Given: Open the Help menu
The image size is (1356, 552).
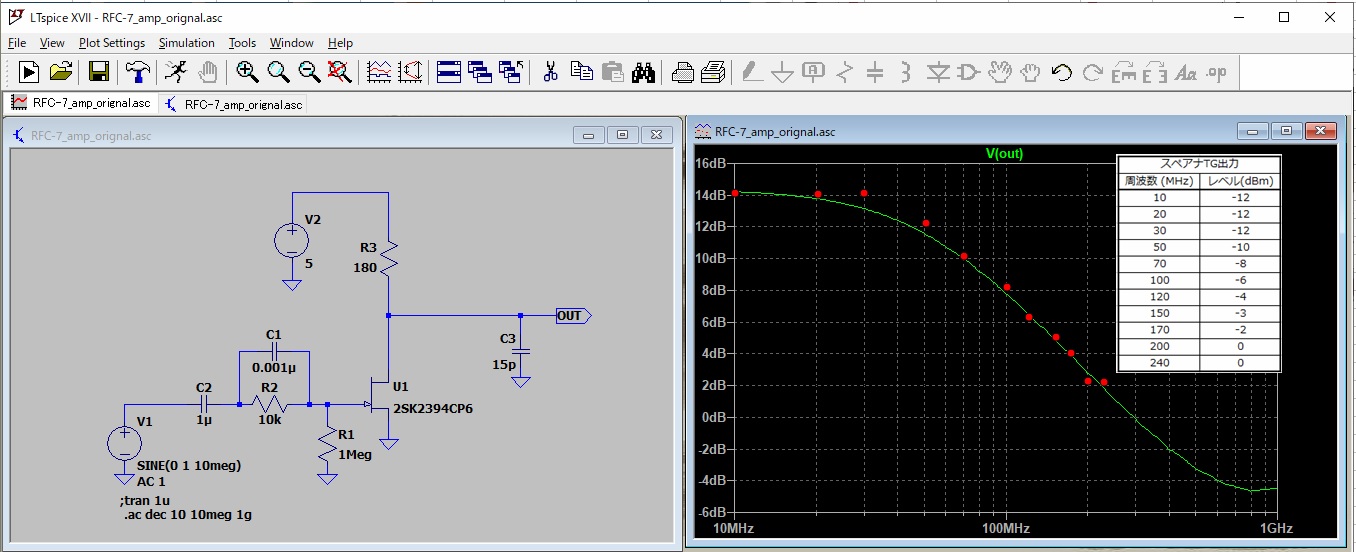Looking at the screenshot, I should tap(341, 43).
